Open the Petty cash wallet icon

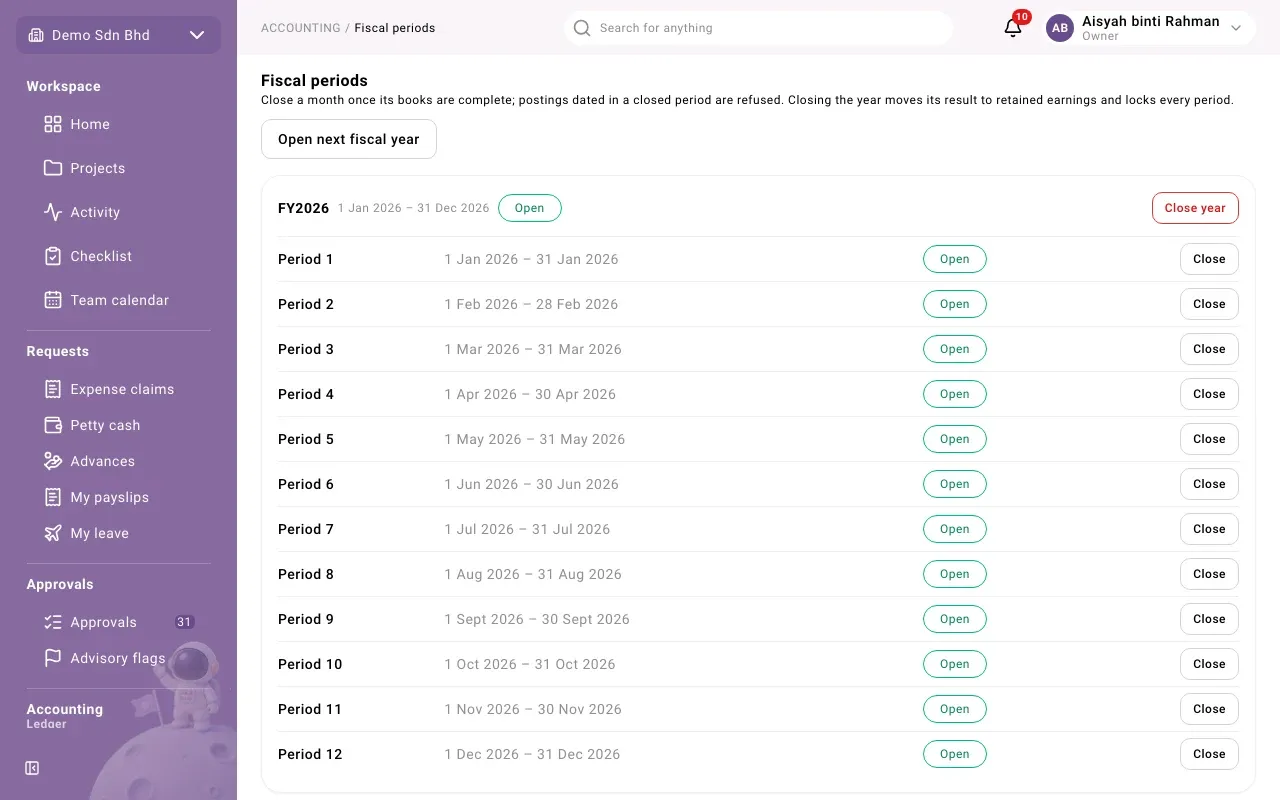click(53, 425)
